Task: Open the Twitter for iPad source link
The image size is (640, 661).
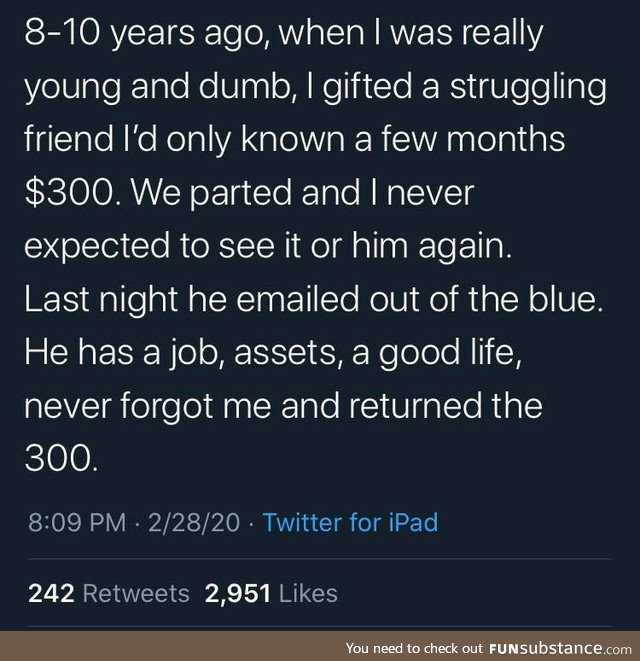Action: tap(350, 522)
